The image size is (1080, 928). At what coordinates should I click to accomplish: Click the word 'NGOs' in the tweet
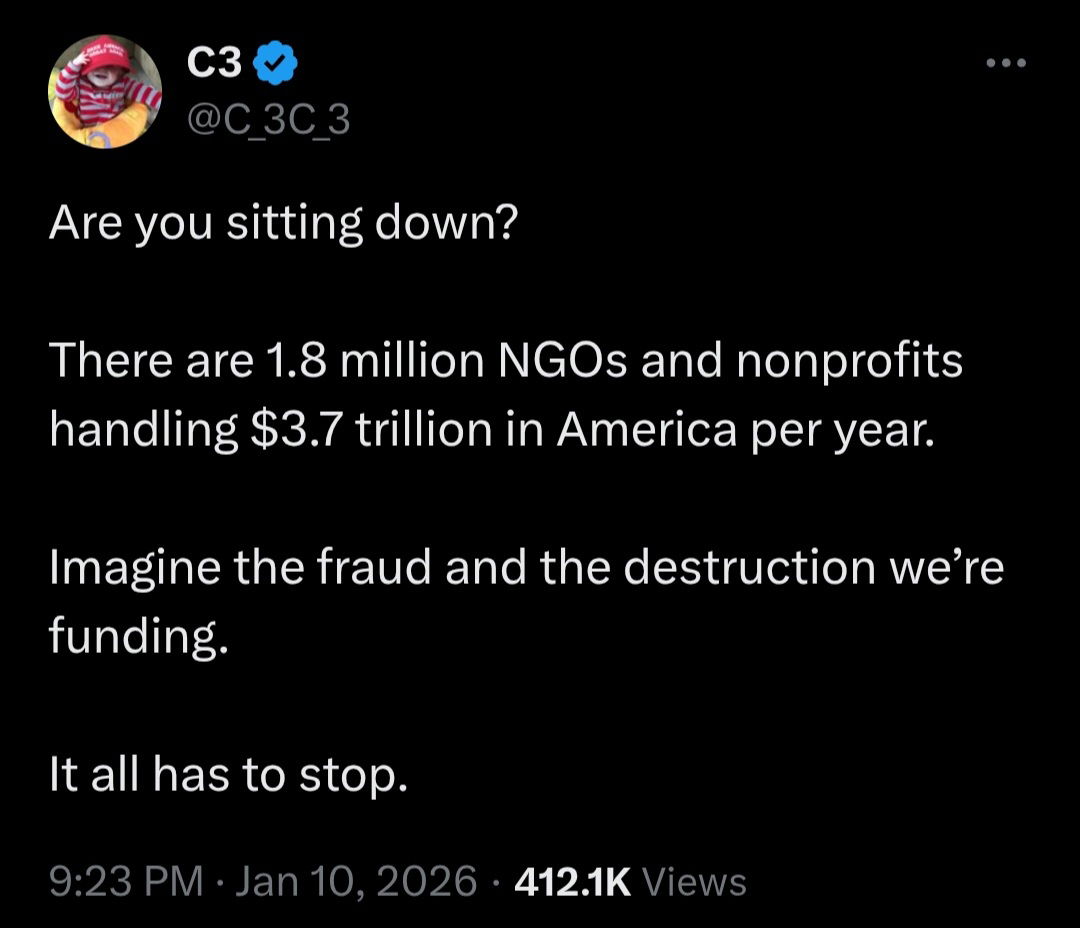point(567,361)
